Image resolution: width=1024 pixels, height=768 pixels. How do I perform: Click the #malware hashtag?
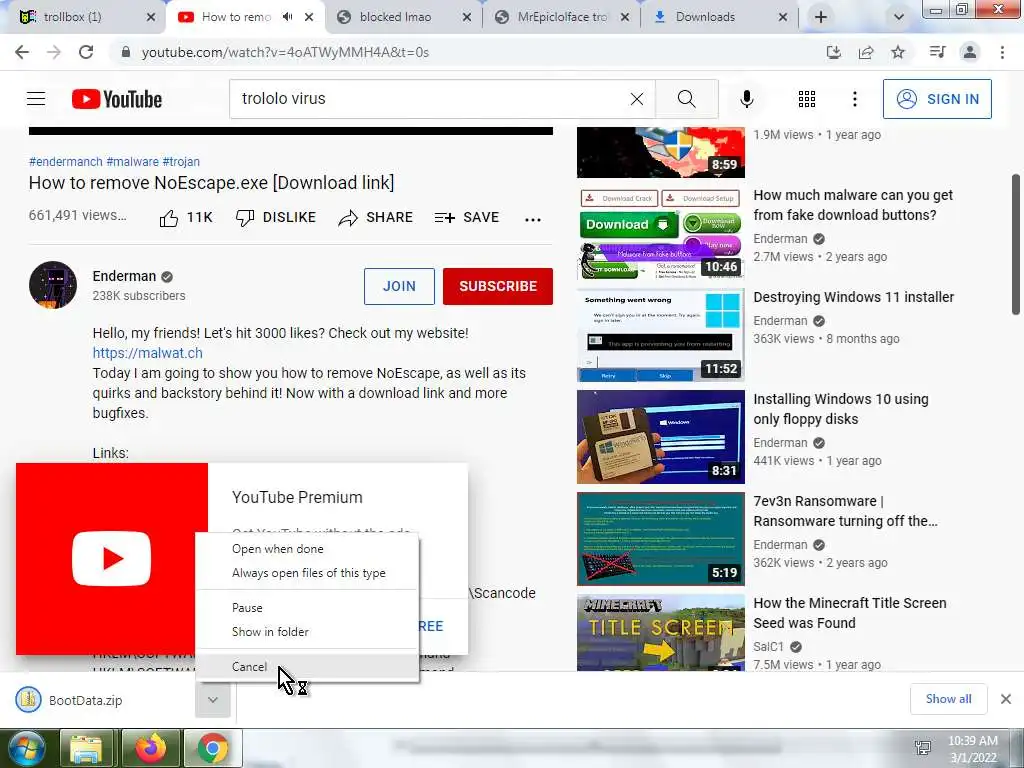tap(133, 161)
